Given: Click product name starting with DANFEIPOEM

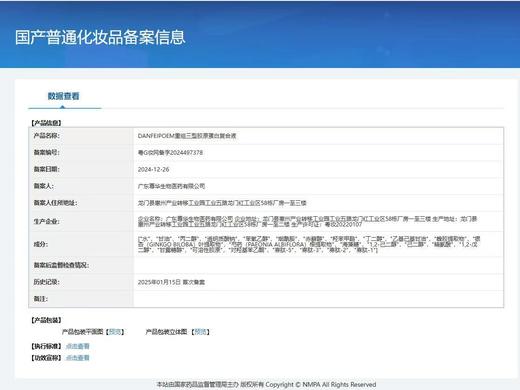Looking at the screenshot, I should pyautogui.click(x=187, y=136).
